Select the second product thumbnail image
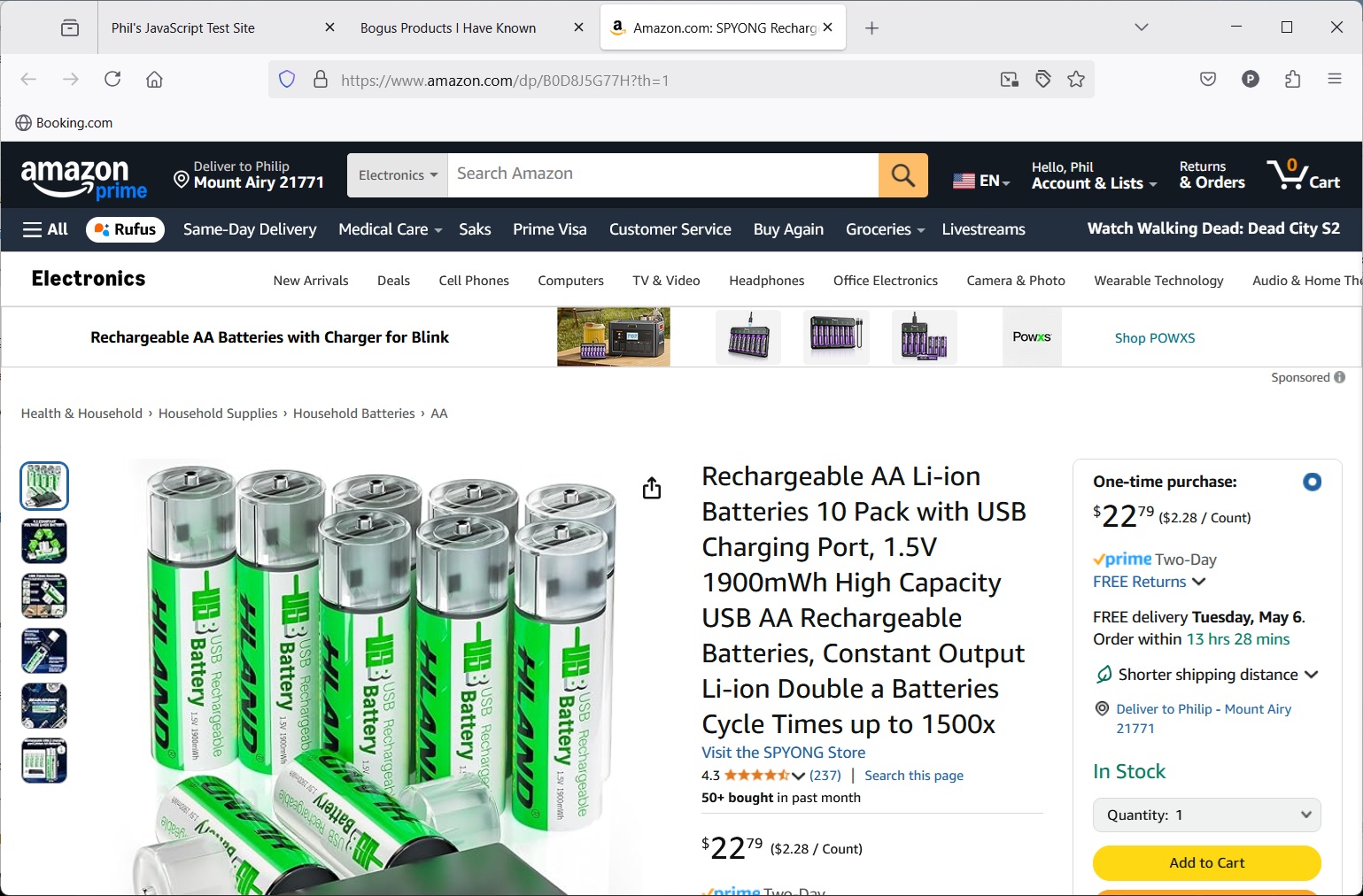The height and width of the screenshot is (896, 1363). coord(44,541)
